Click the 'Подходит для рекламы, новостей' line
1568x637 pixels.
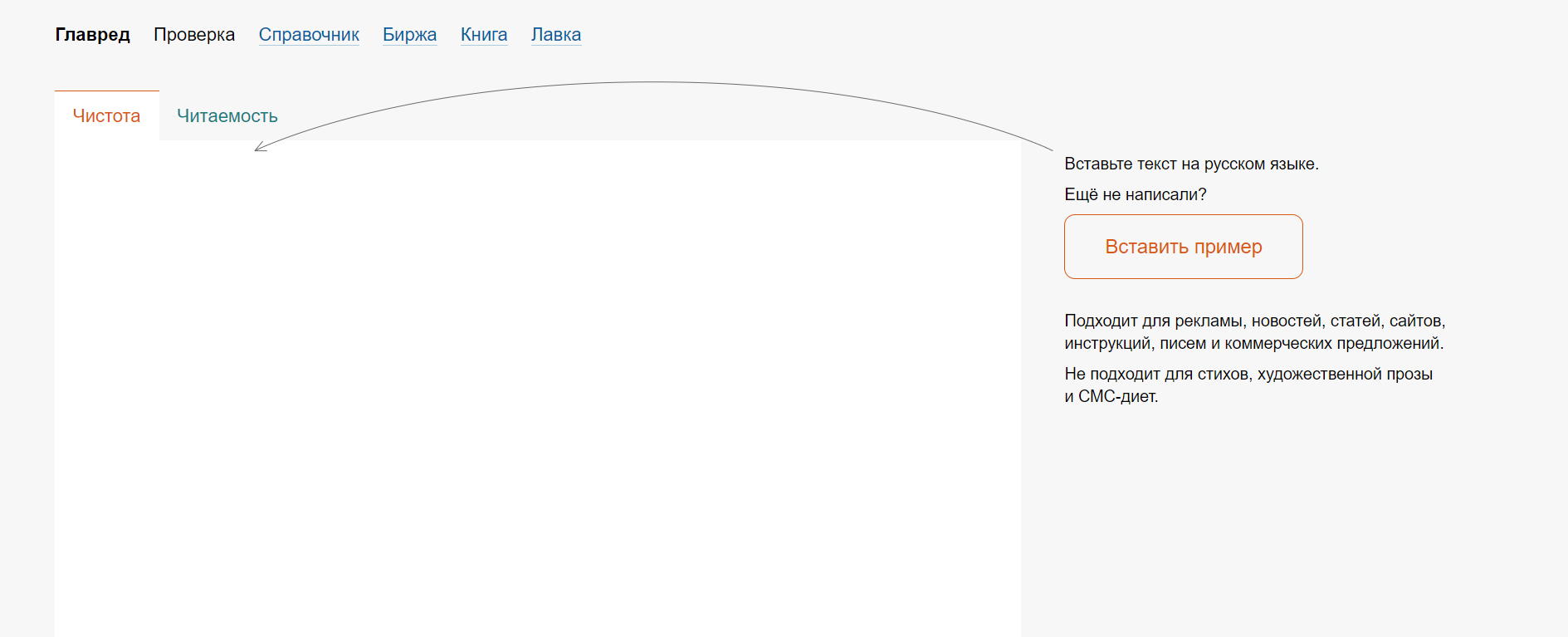[1255, 321]
